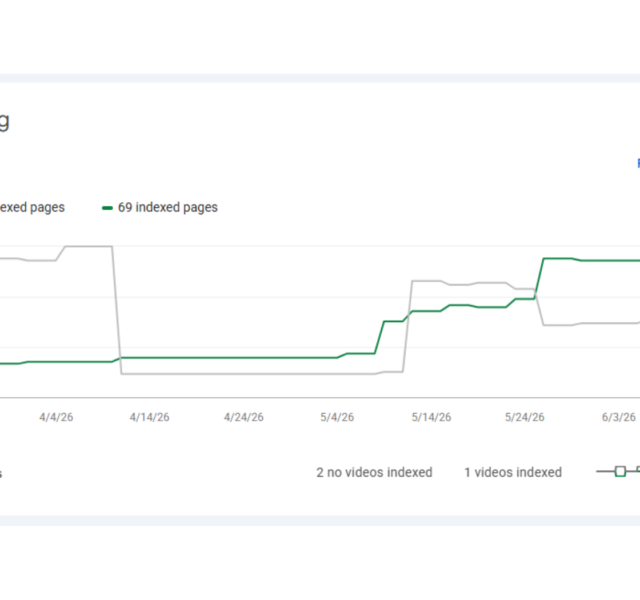Screen dimensions: 640x600
Task: Click green line's highest plateau after 5/24/26
Action: [558, 258]
